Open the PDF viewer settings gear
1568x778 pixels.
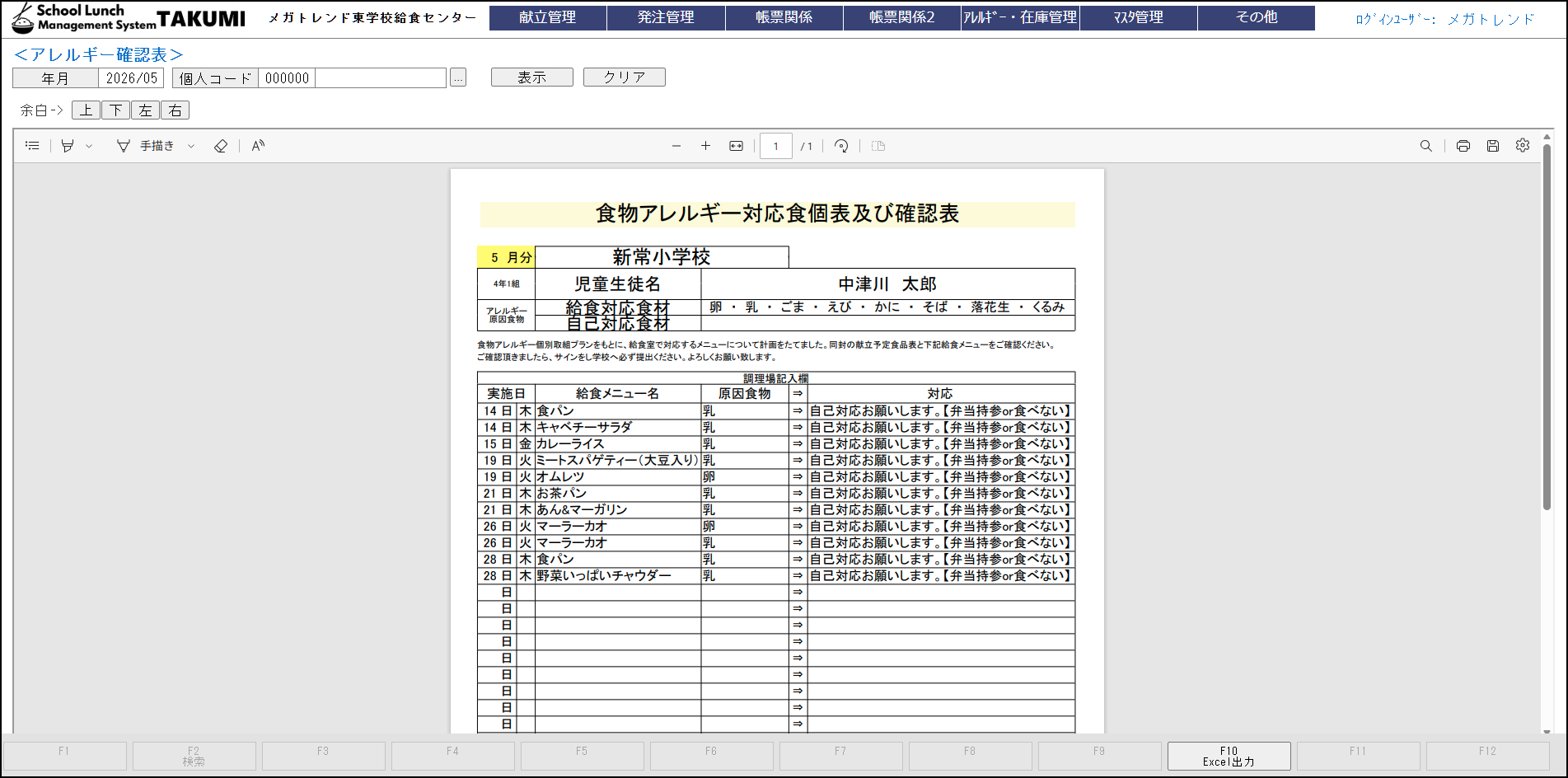tap(1522, 145)
